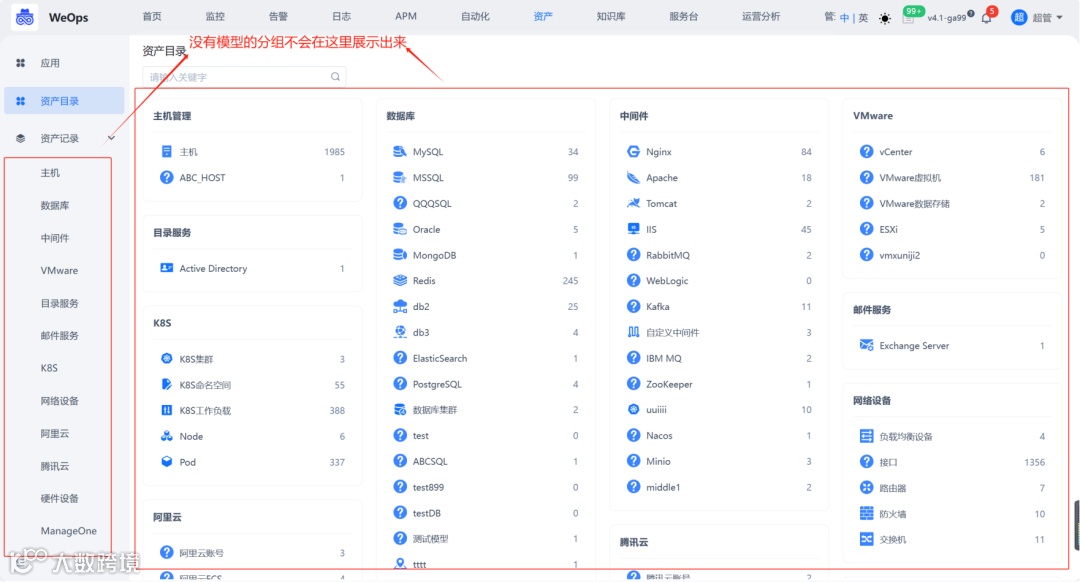Open 硬件设备 in the sidebar
Viewport: 1080px width, 582px height.
click(x=59, y=499)
